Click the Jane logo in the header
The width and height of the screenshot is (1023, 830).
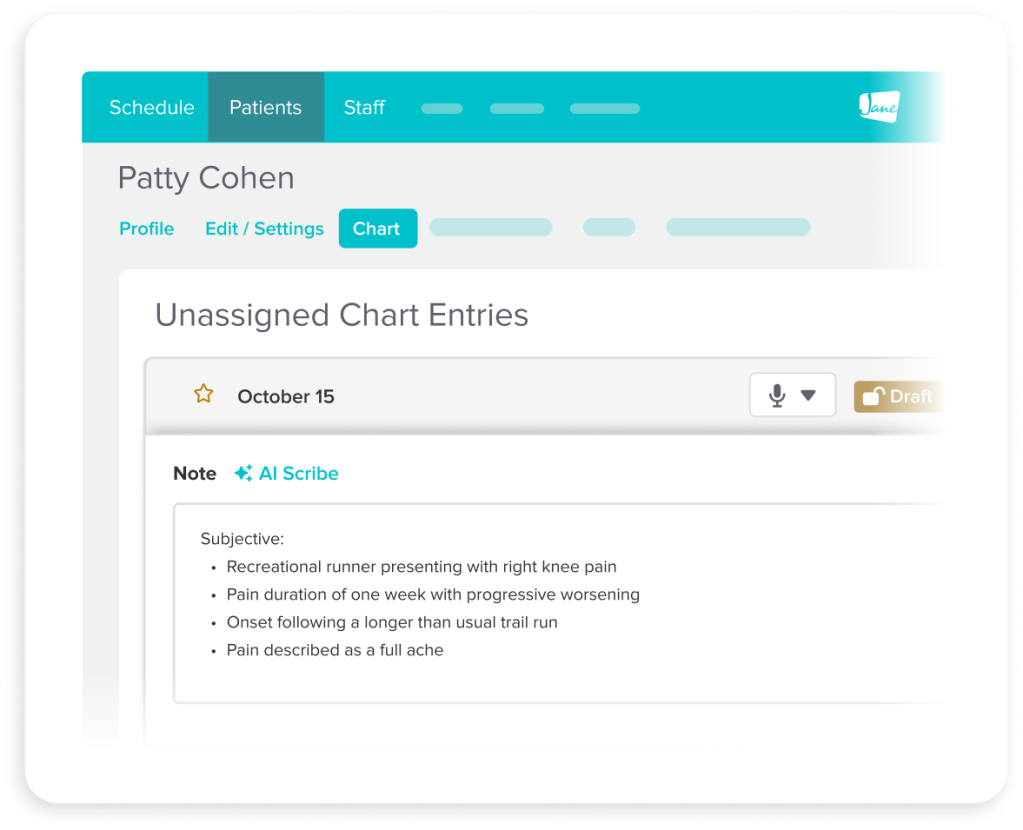coord(881,106)
